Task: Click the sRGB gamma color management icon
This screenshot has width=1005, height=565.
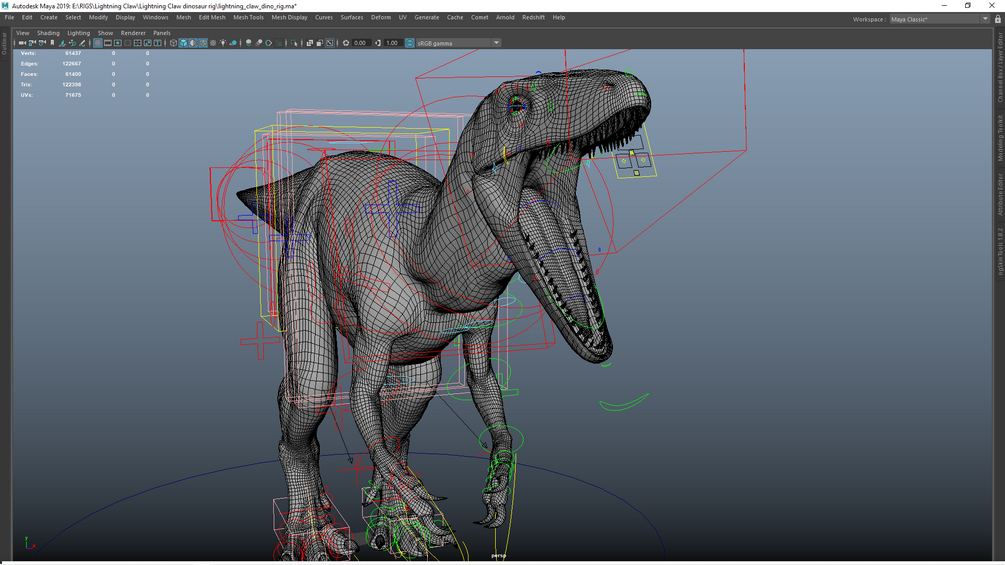Action: (x=410, y=43)
